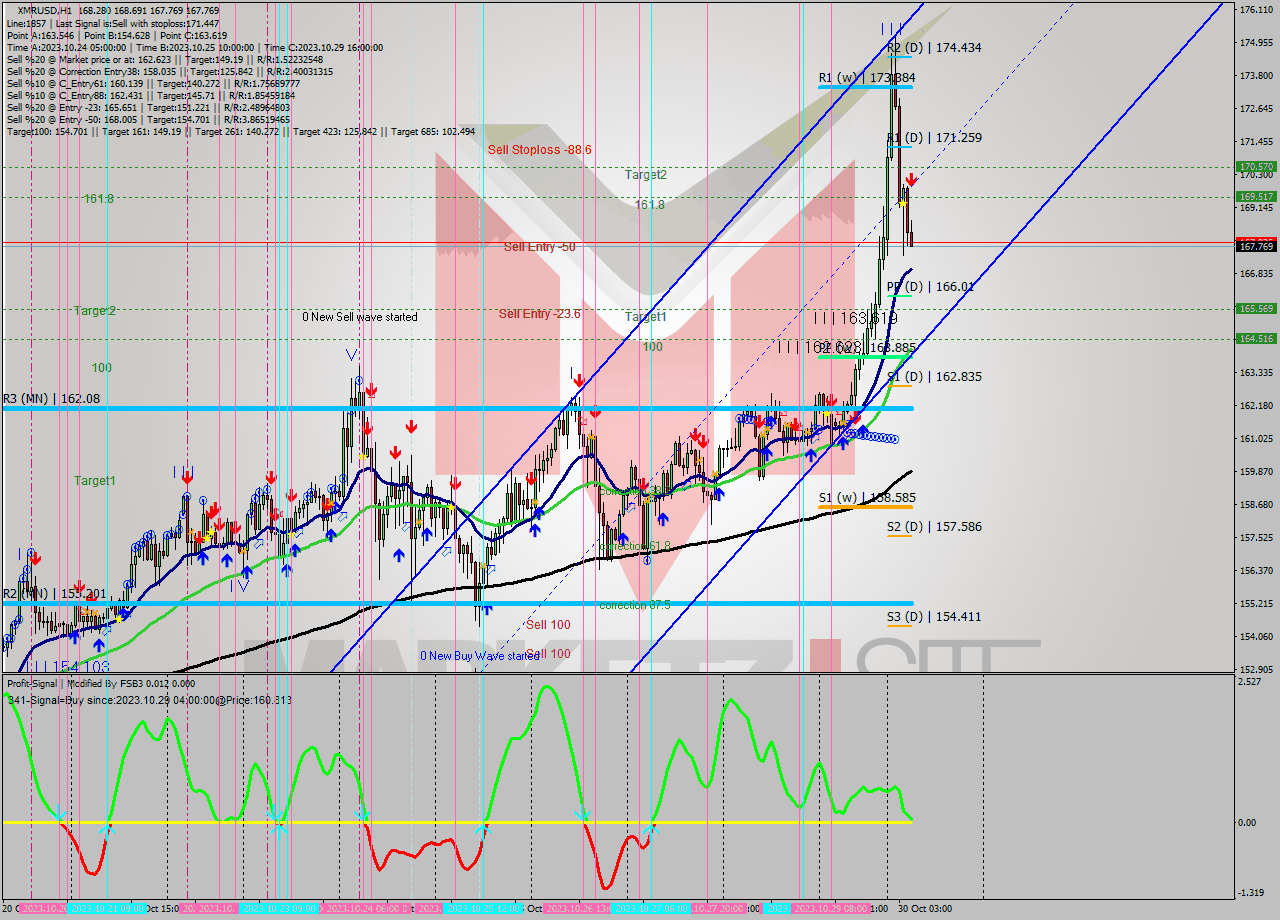Click the S3 (D) 154.411 support label

pyautogui.click(x=933, y=616)
